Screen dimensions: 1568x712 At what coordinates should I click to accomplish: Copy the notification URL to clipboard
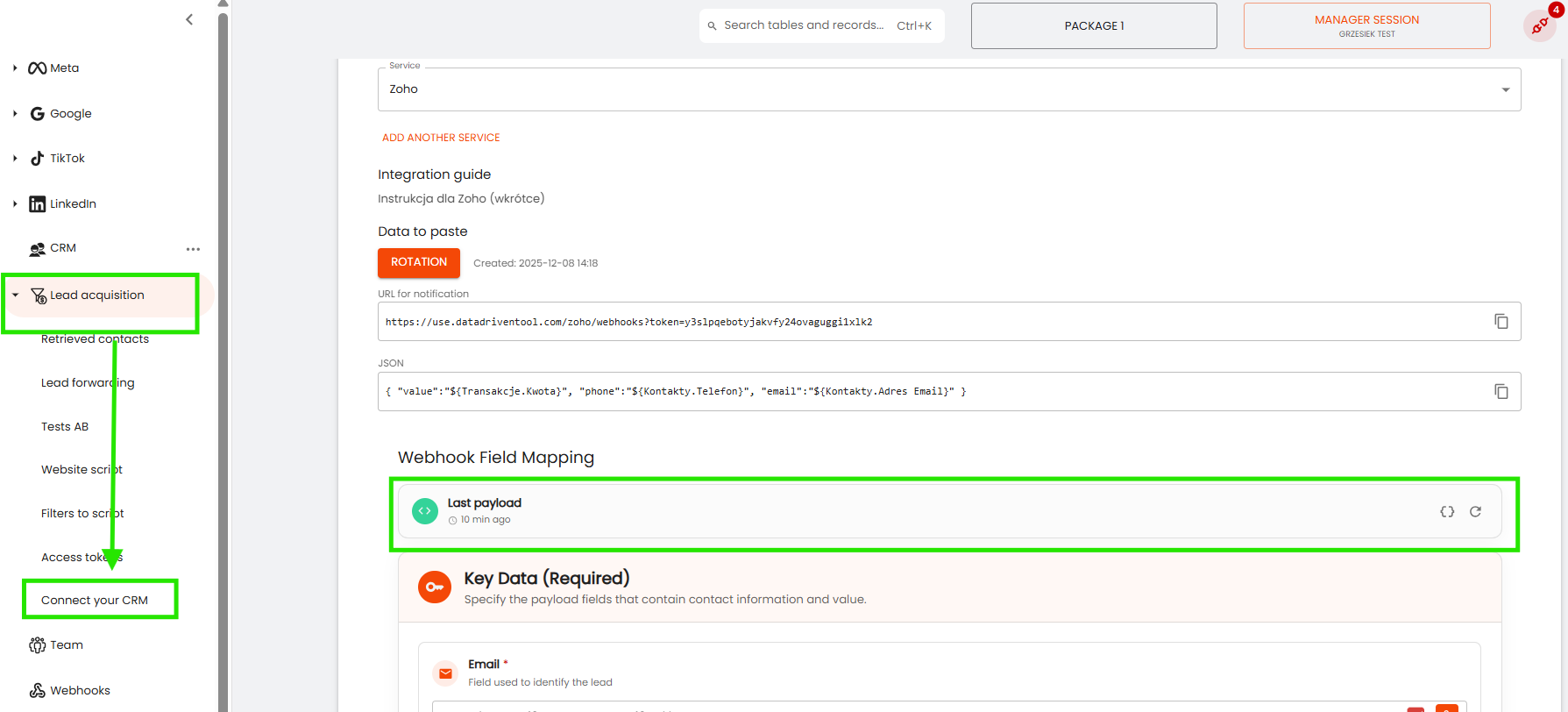pos(1501,322)
